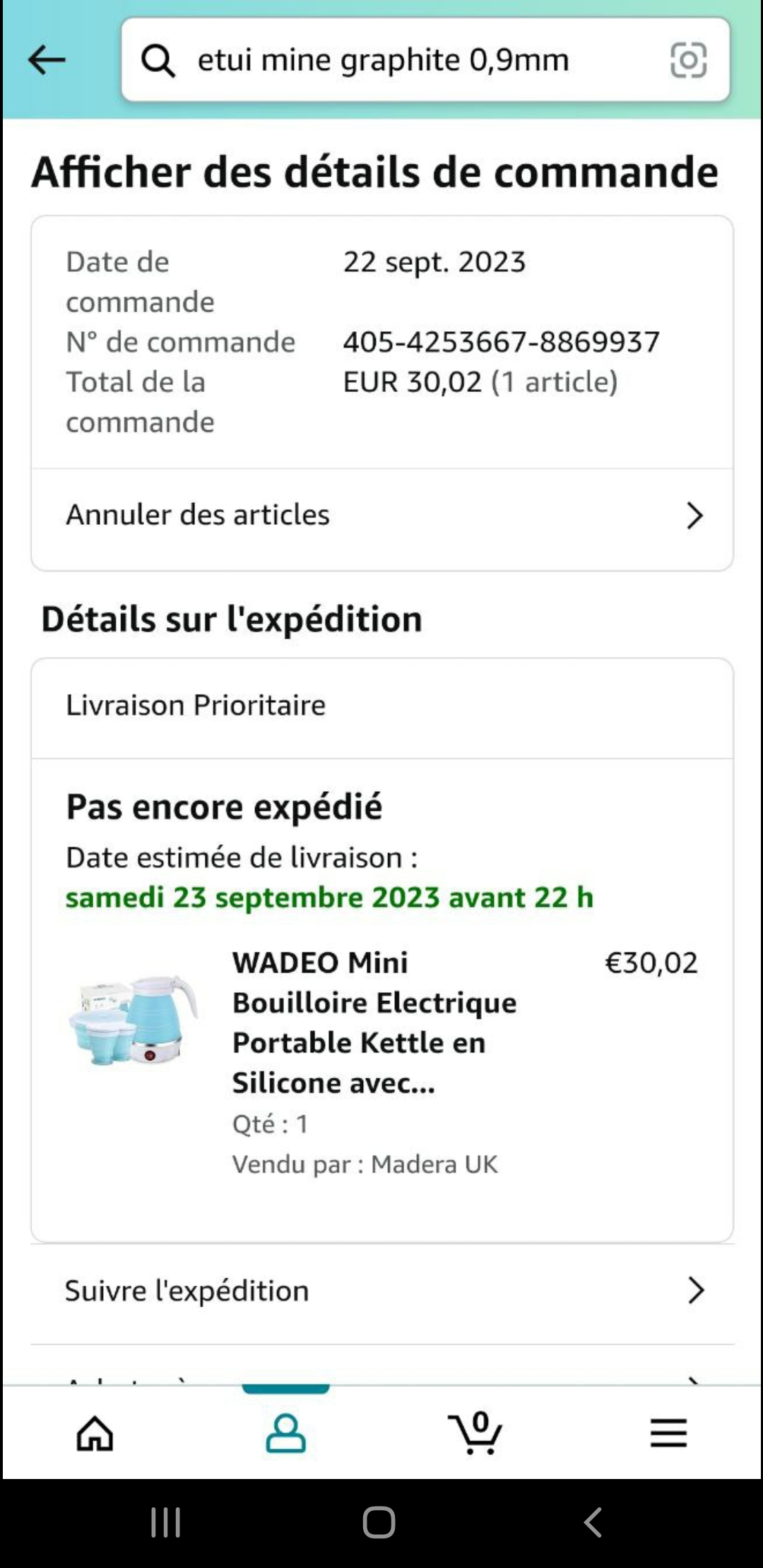The image size is (763, 1568).
Task: Open the WADEO kettle product thumbnail
Action: [x=134, y=1021]
